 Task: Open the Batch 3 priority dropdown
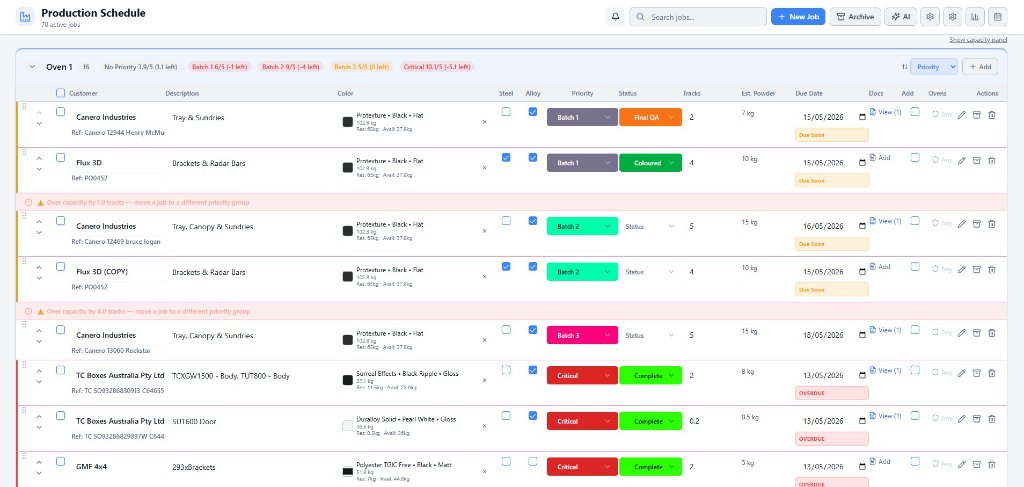582,336
